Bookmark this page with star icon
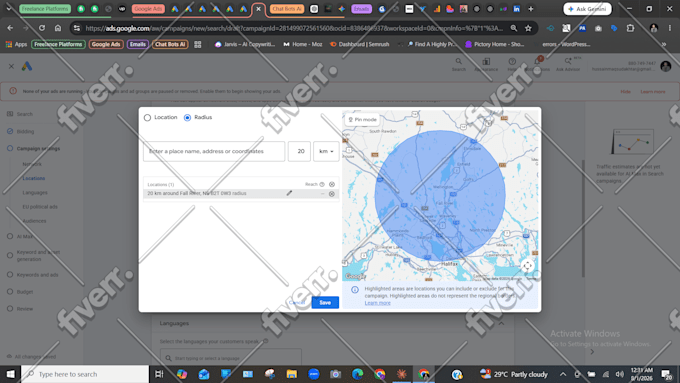This screenshot has width=680, height=383. tap(528, 28)
